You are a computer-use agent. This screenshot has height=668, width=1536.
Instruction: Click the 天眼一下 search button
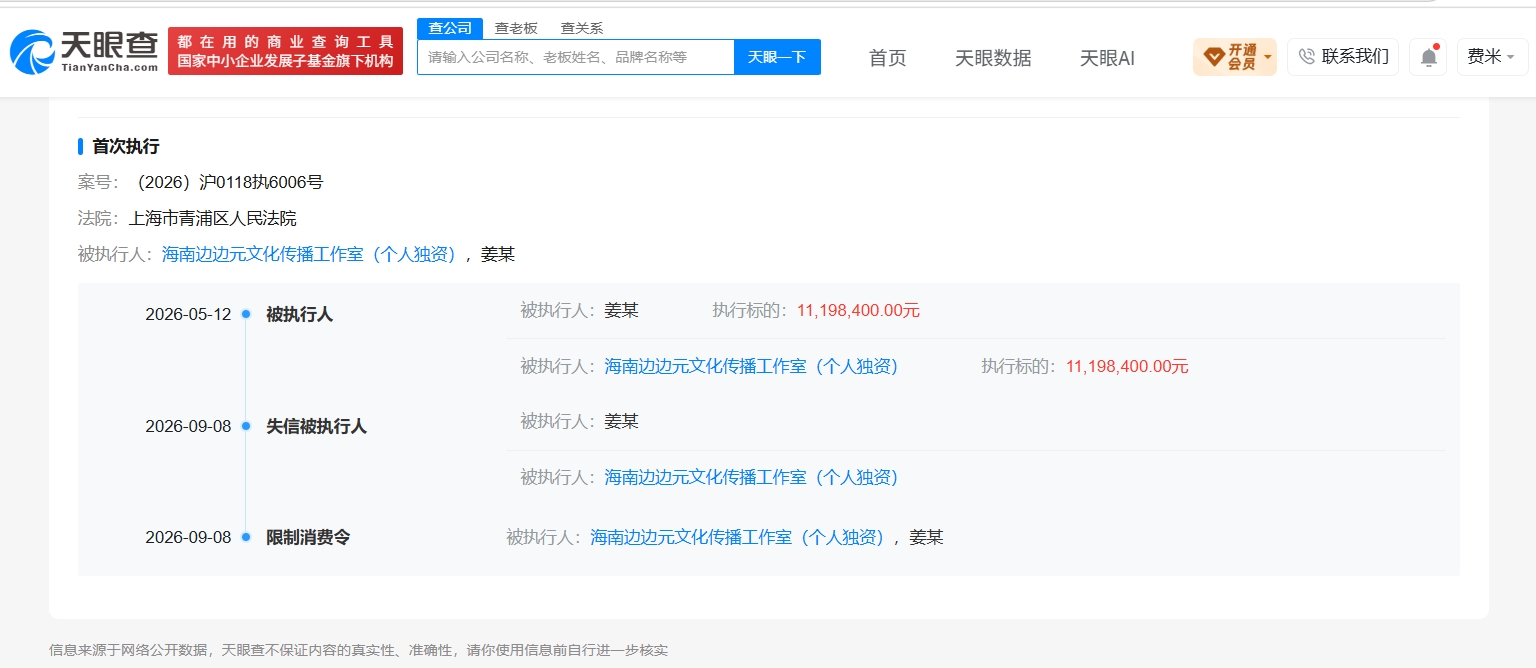point(777,57)
